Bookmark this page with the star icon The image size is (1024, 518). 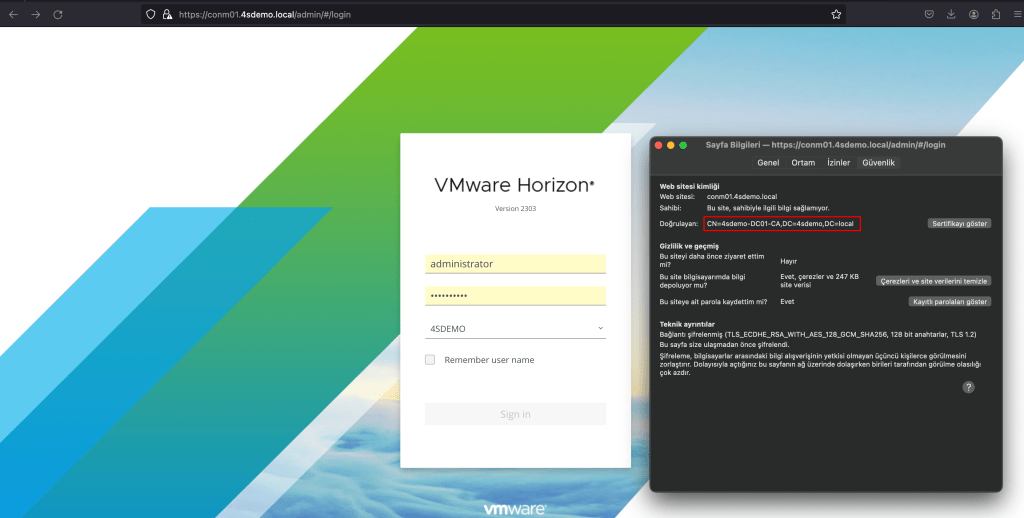click(x=836, y=15)
